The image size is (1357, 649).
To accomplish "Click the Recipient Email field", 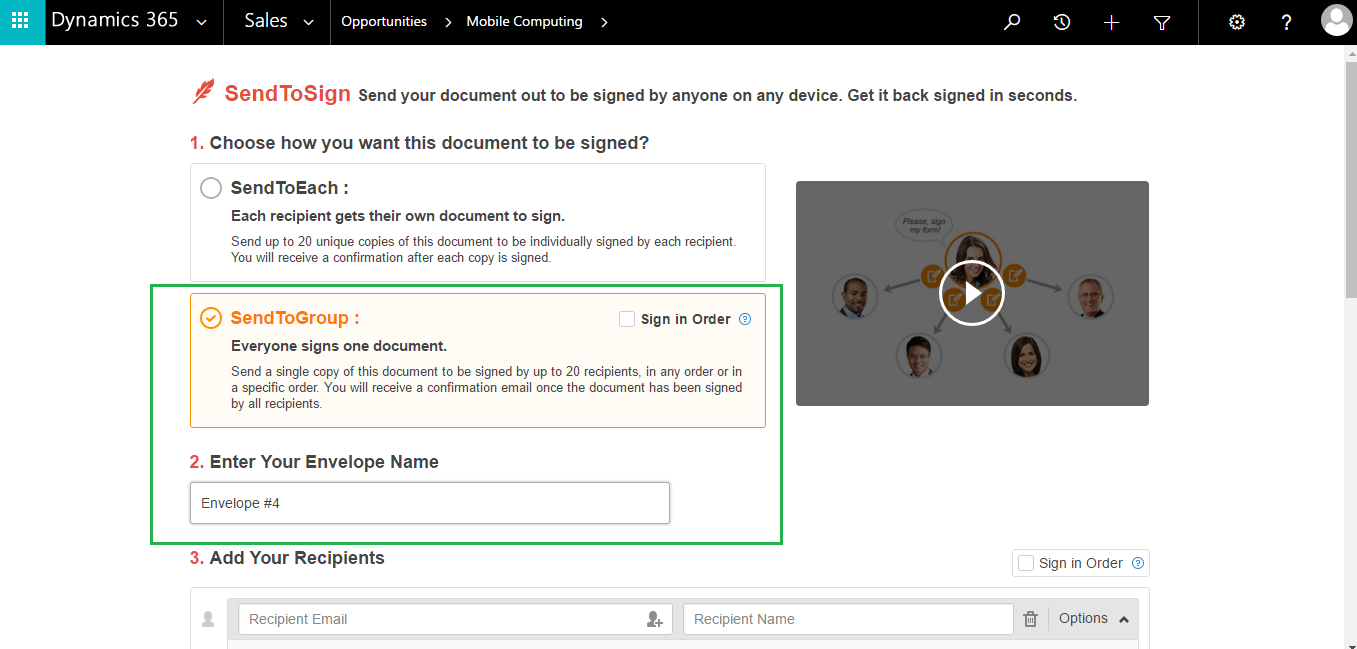I will point(455,619).
